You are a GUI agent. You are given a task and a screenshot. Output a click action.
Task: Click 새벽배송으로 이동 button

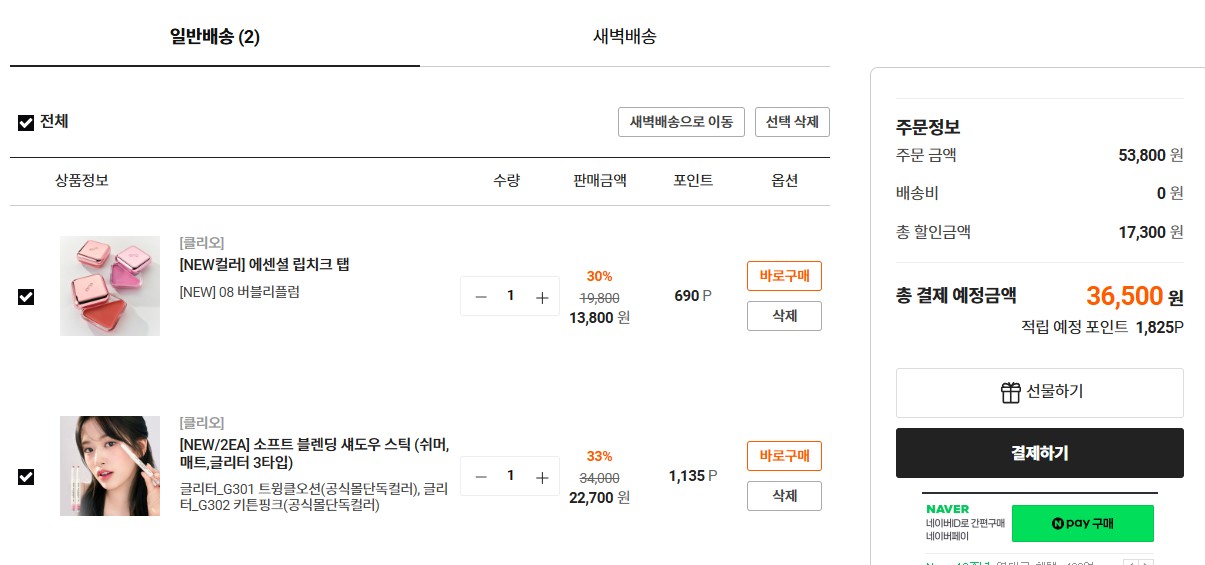(x=681, y=122)
